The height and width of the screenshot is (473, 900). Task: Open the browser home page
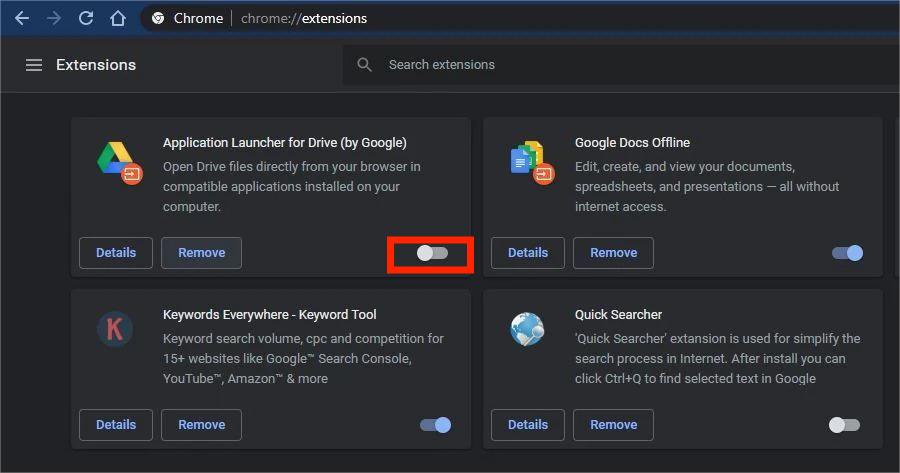(118, 18)
